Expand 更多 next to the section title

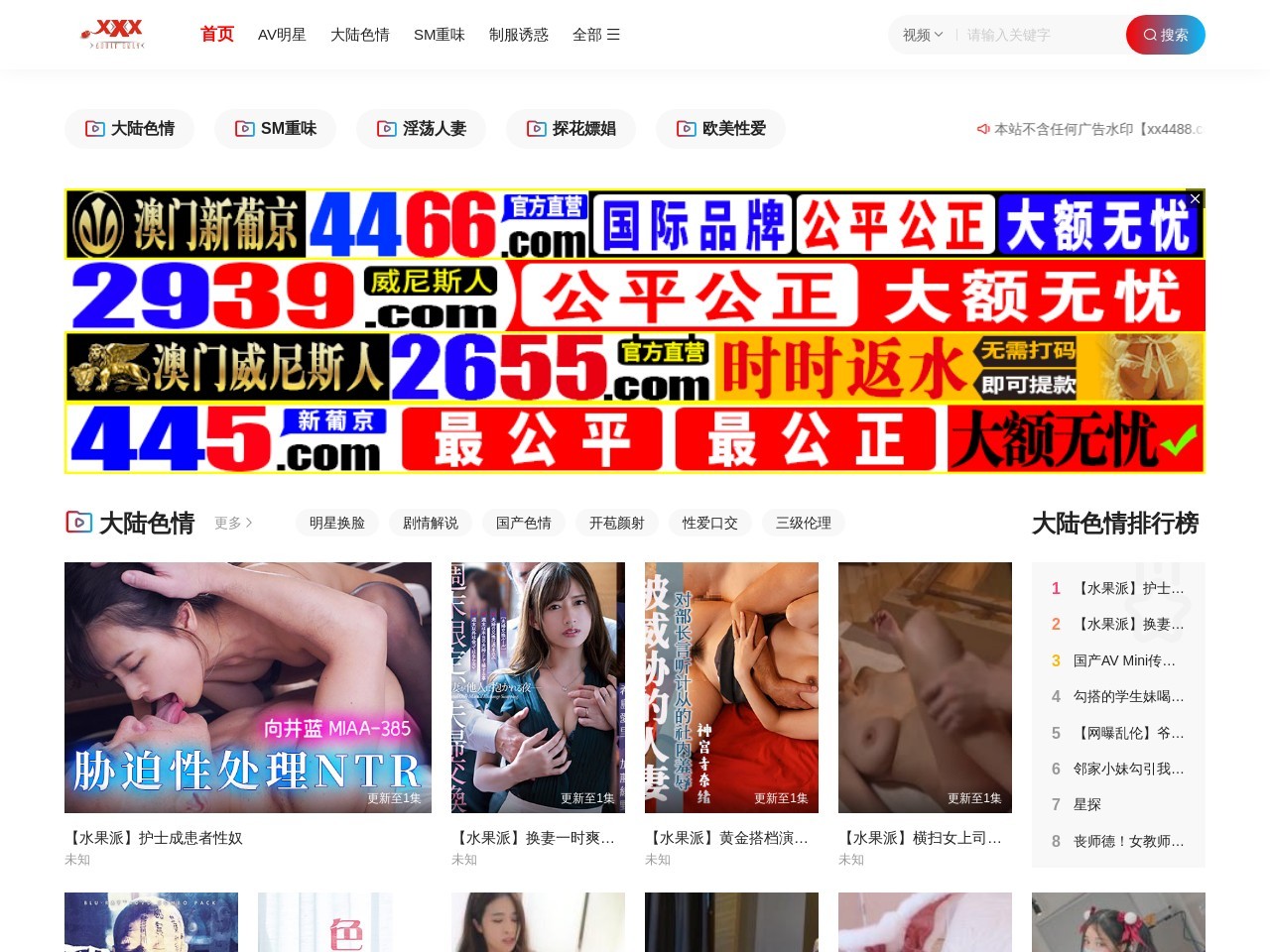(x=232, y=523)
